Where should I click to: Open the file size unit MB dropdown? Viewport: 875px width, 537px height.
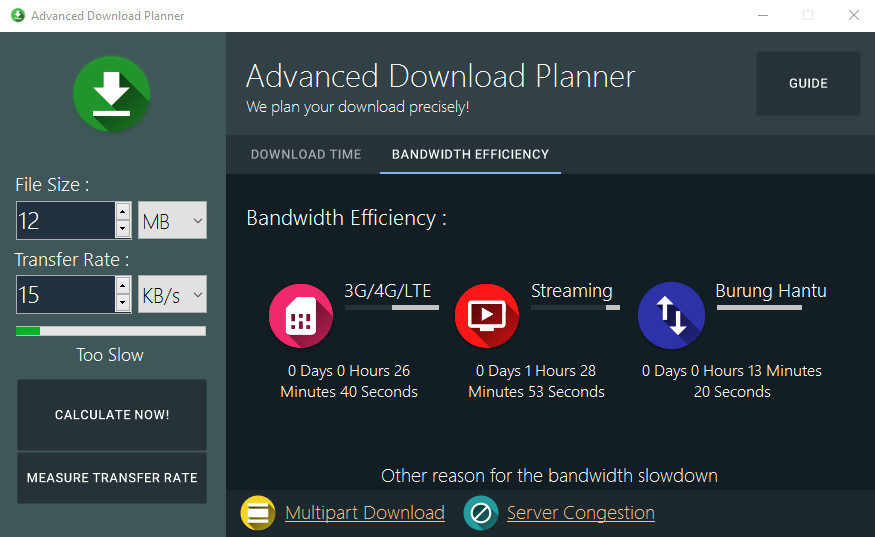pos(172,220)
